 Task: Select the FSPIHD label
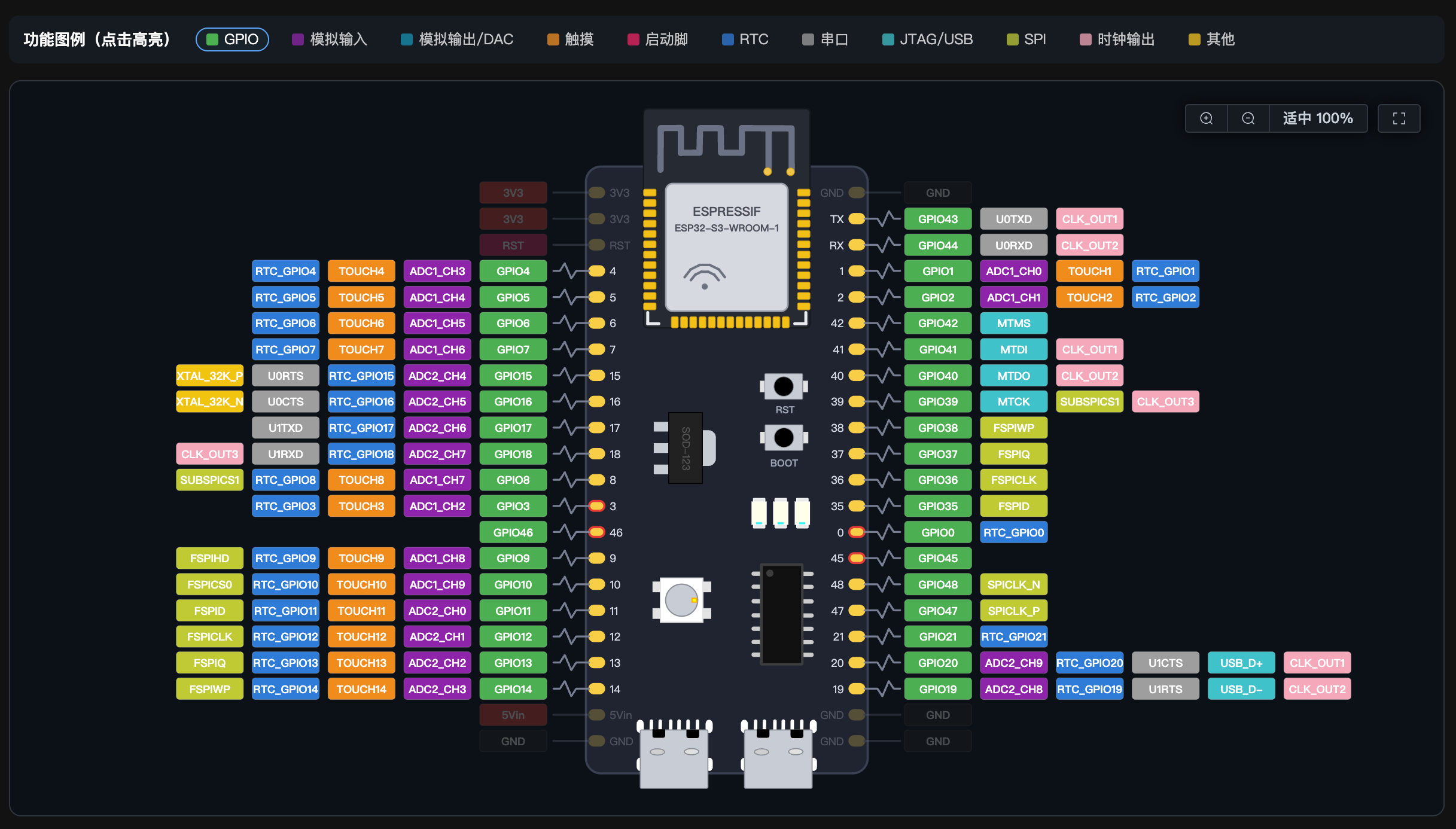tap(209, 558)
